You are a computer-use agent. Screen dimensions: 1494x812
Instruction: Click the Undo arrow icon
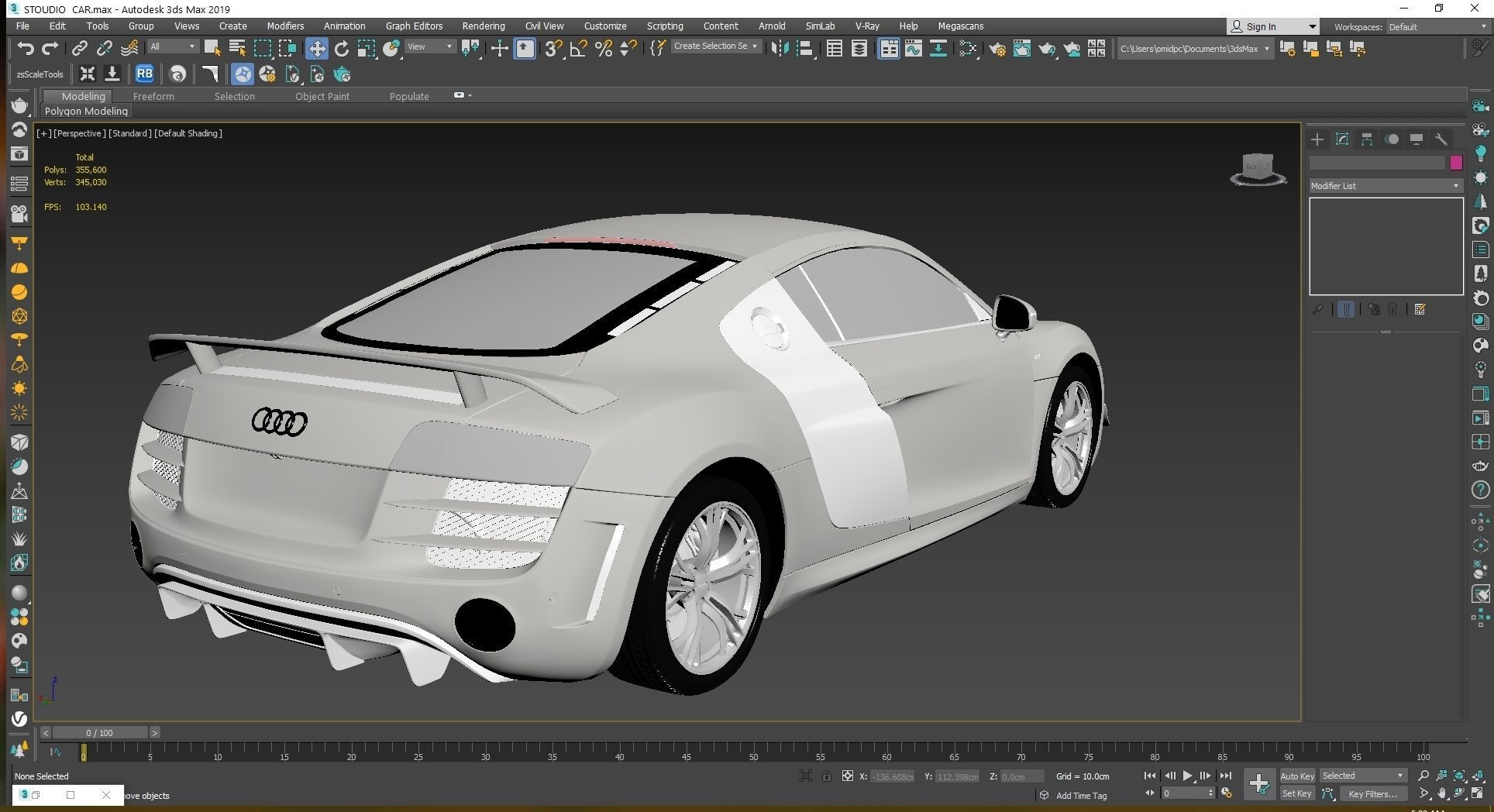(26, 49)
